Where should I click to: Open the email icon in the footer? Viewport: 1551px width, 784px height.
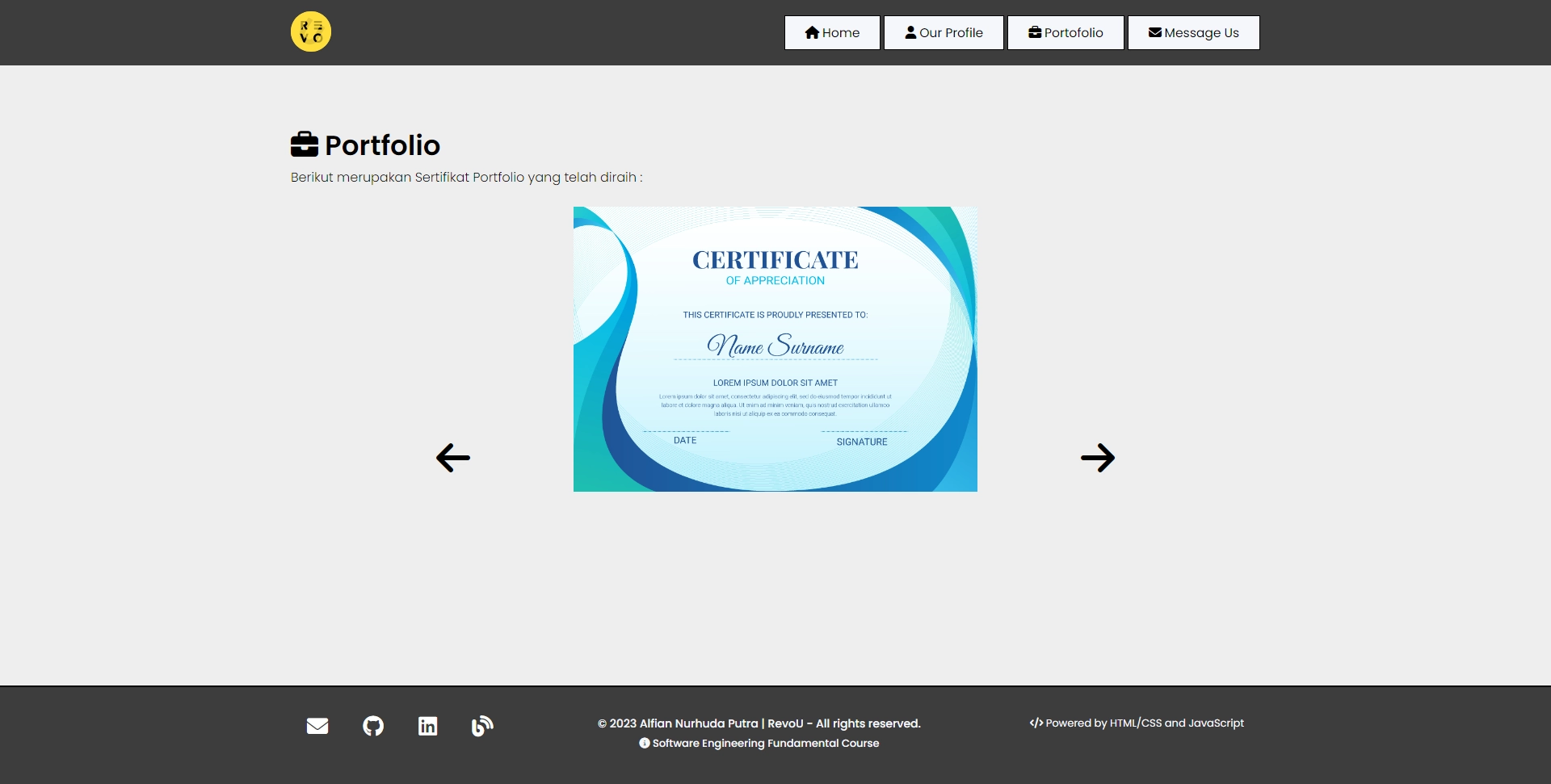[317, 725]
